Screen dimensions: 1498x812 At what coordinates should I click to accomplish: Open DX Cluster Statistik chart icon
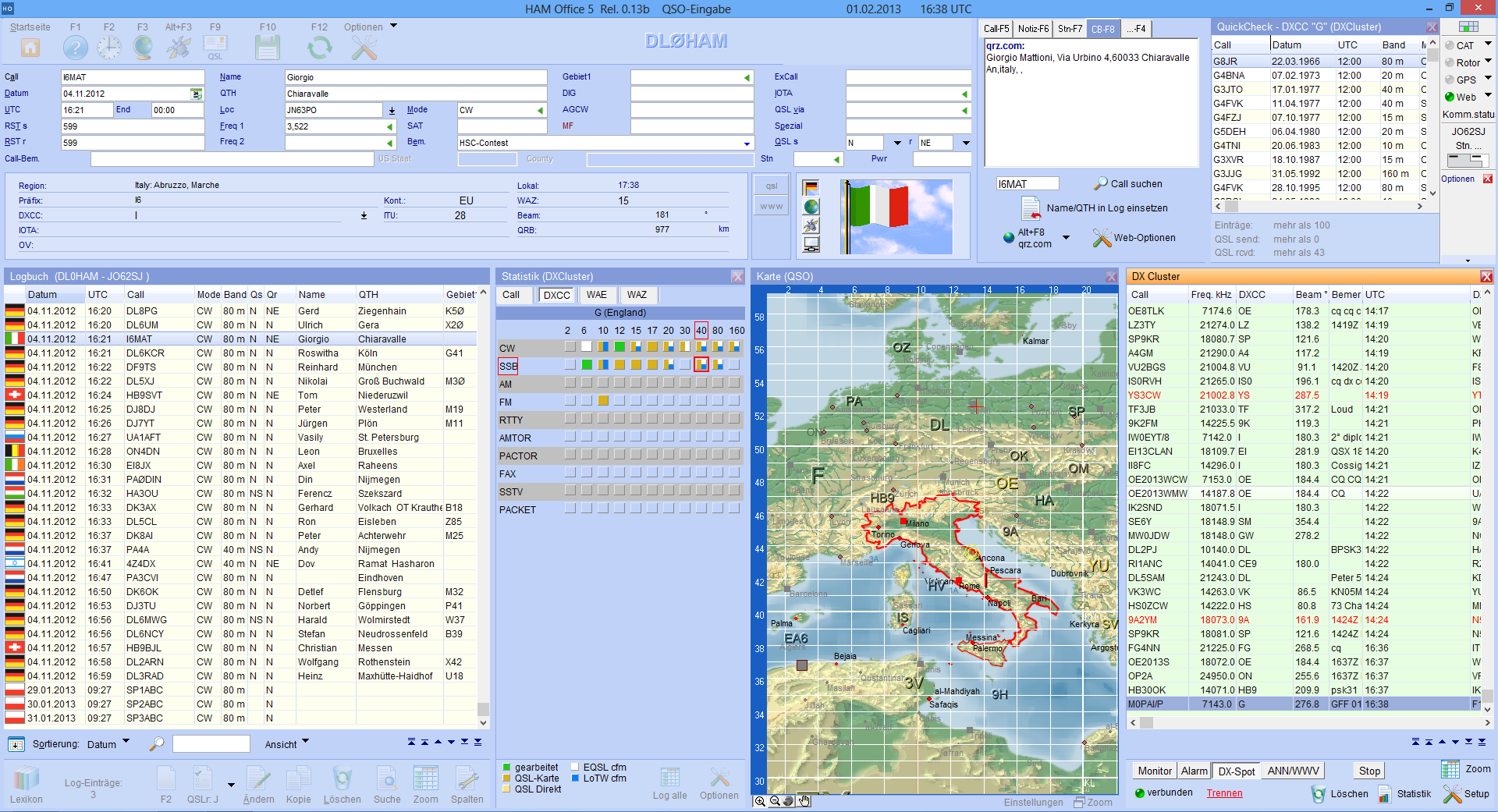click(x=1385, y=794)
